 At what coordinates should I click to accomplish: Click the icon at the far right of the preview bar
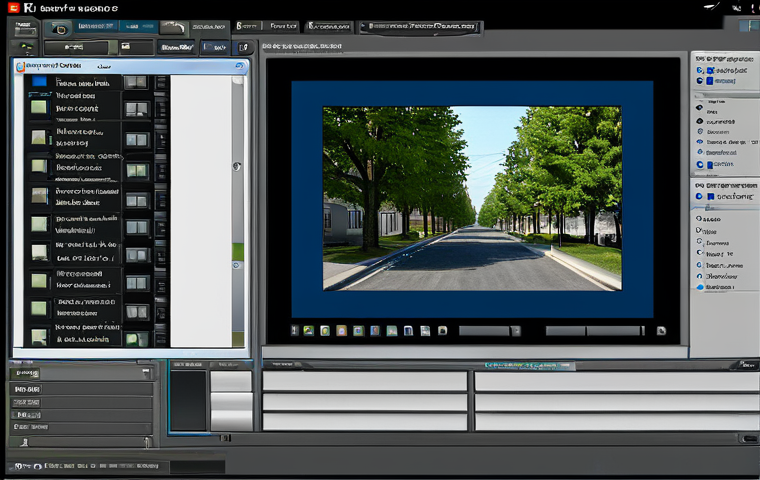pyautogui.click(x=661, y=331)
